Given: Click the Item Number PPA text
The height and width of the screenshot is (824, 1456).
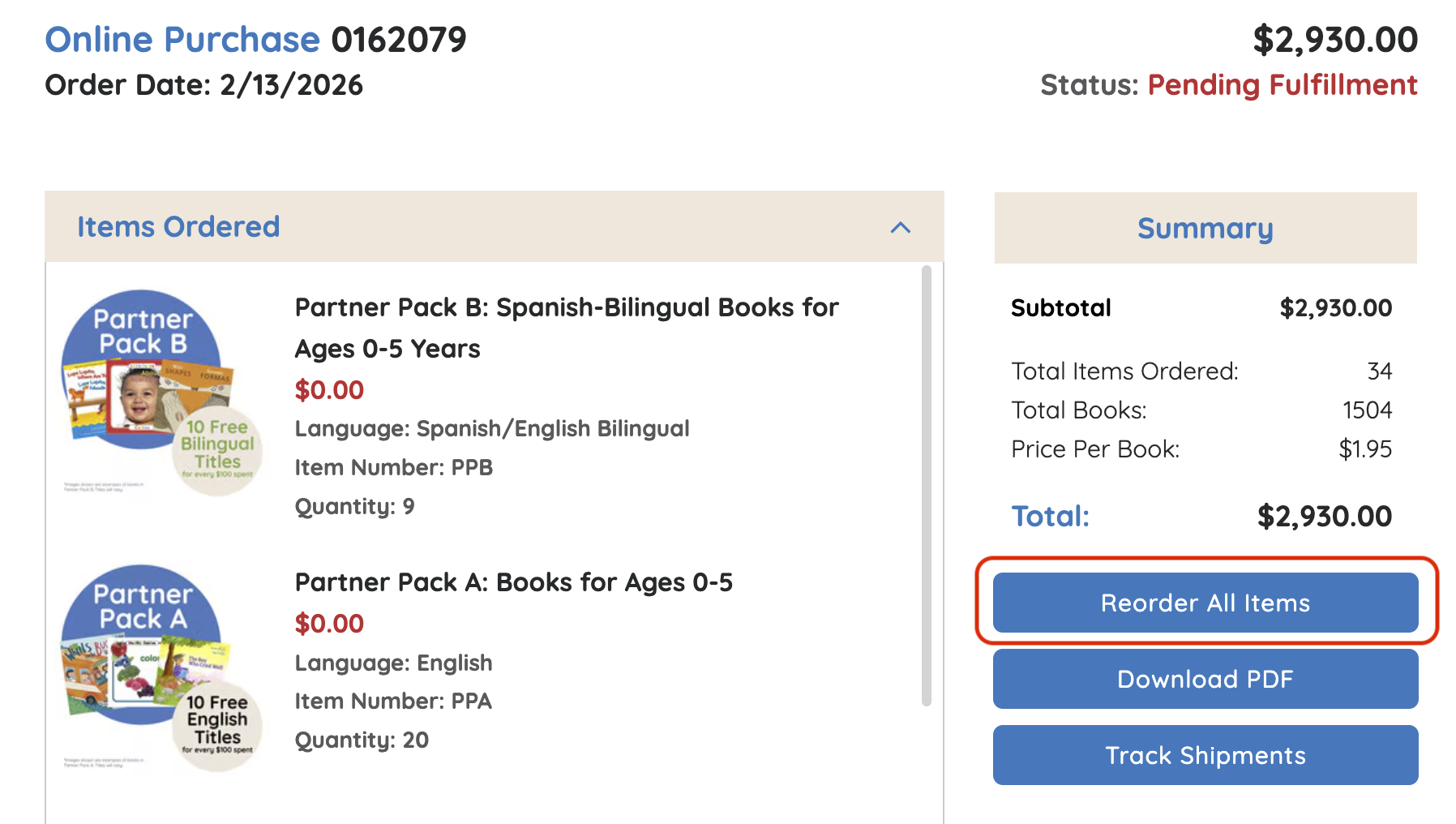Looking at the screenshot, I should pyautogui.click(x=392, y=700).
